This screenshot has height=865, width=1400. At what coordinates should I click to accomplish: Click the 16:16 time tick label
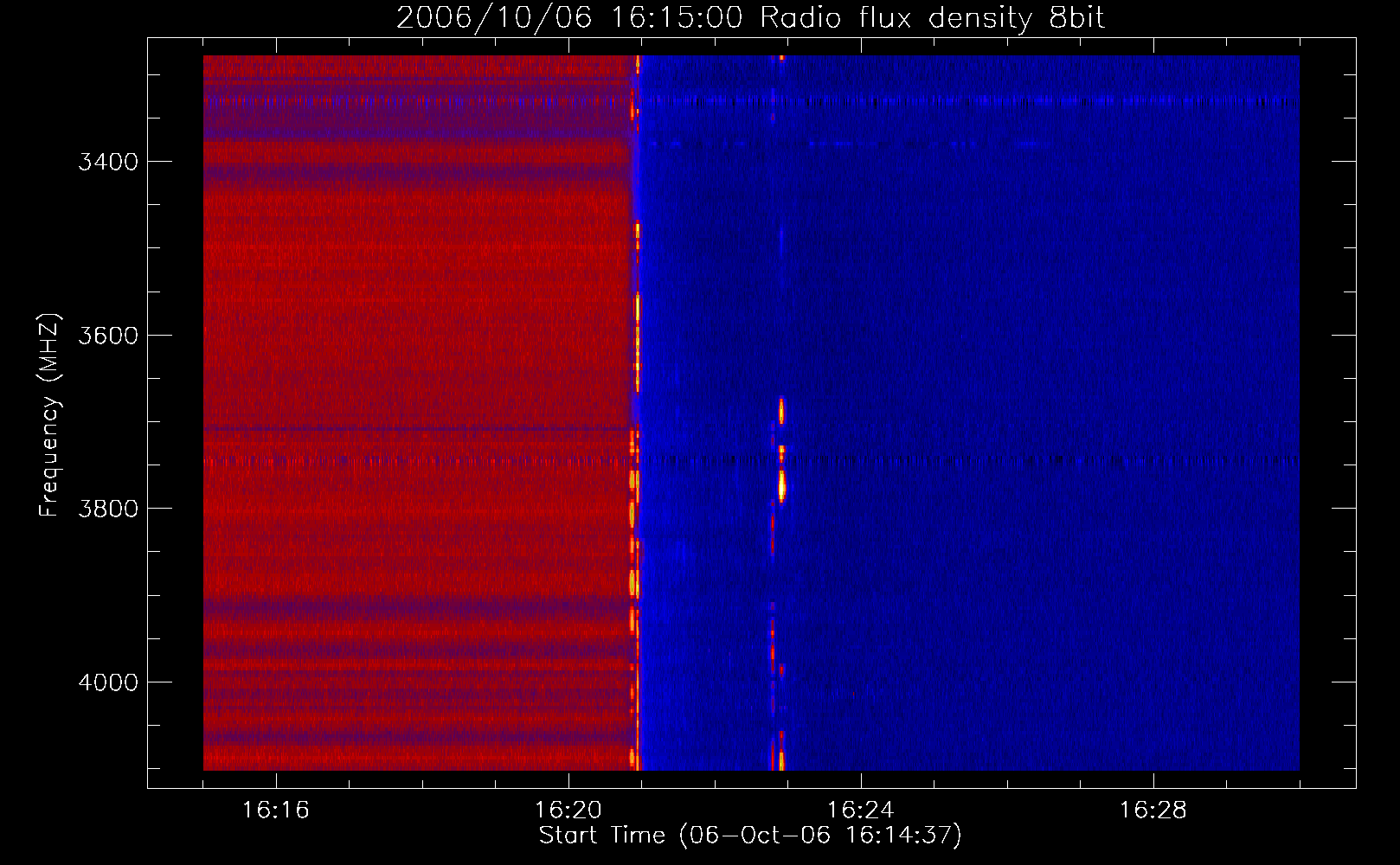coord(275,811)
